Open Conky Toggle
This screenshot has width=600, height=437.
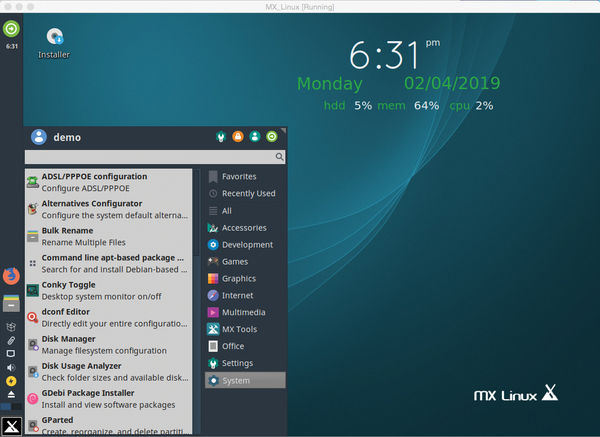coord(109,291)
